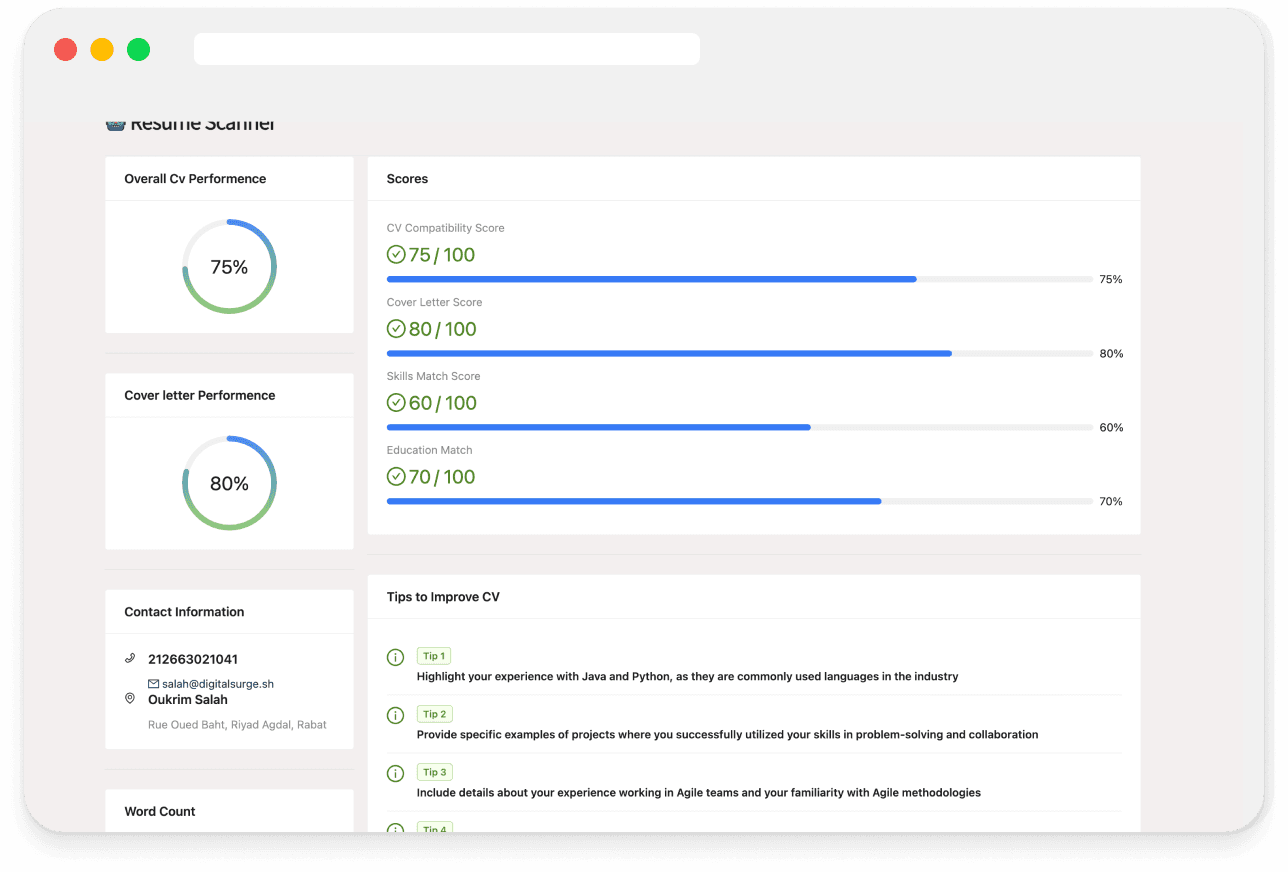Click the CV Compatibility Score progress bar
The image size is (1288, 872).
pyautogui.click(x=739, y=279)
